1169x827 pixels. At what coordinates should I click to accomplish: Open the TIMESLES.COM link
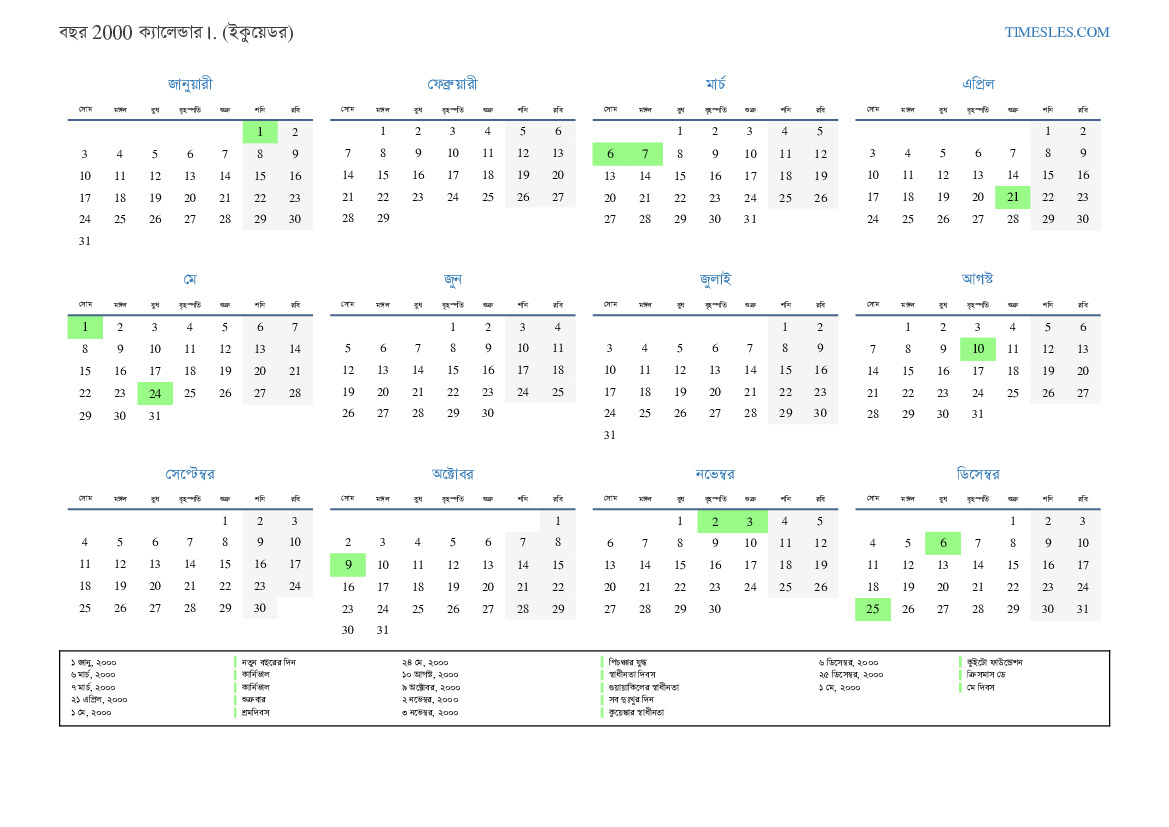pos(1057,32)
